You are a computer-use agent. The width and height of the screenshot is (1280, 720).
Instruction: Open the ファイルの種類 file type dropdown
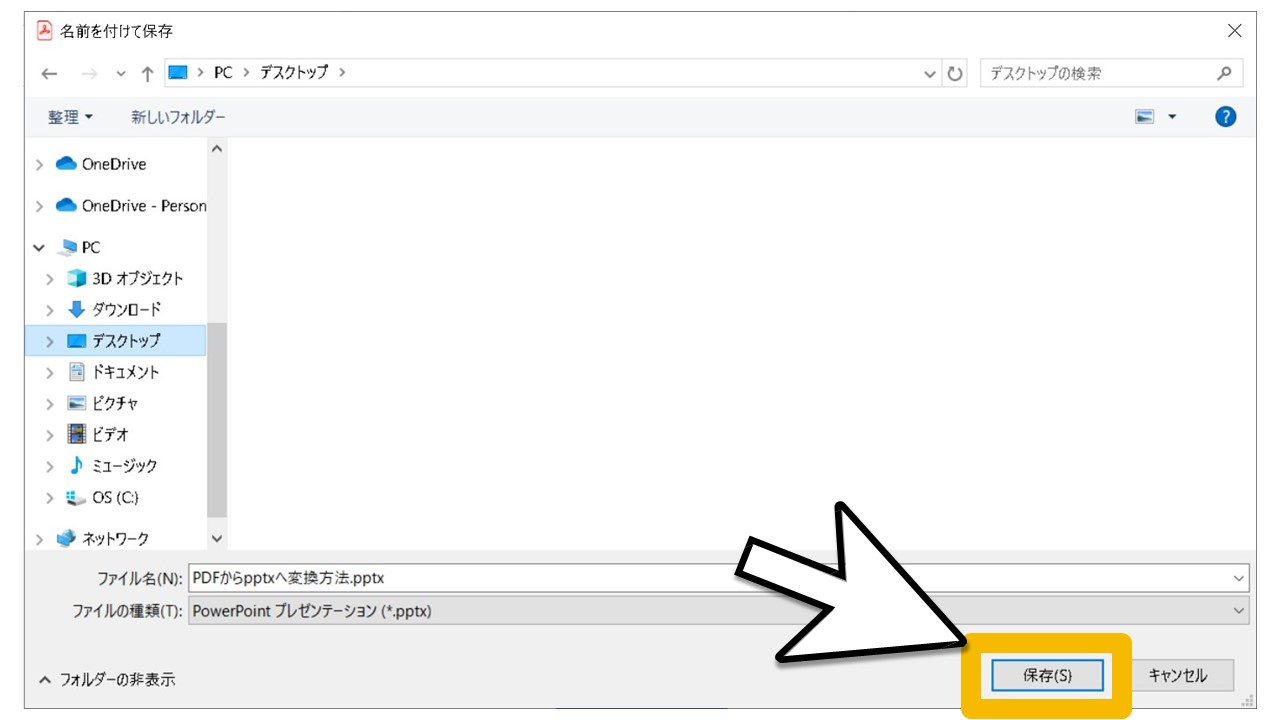coord(1237,610)
